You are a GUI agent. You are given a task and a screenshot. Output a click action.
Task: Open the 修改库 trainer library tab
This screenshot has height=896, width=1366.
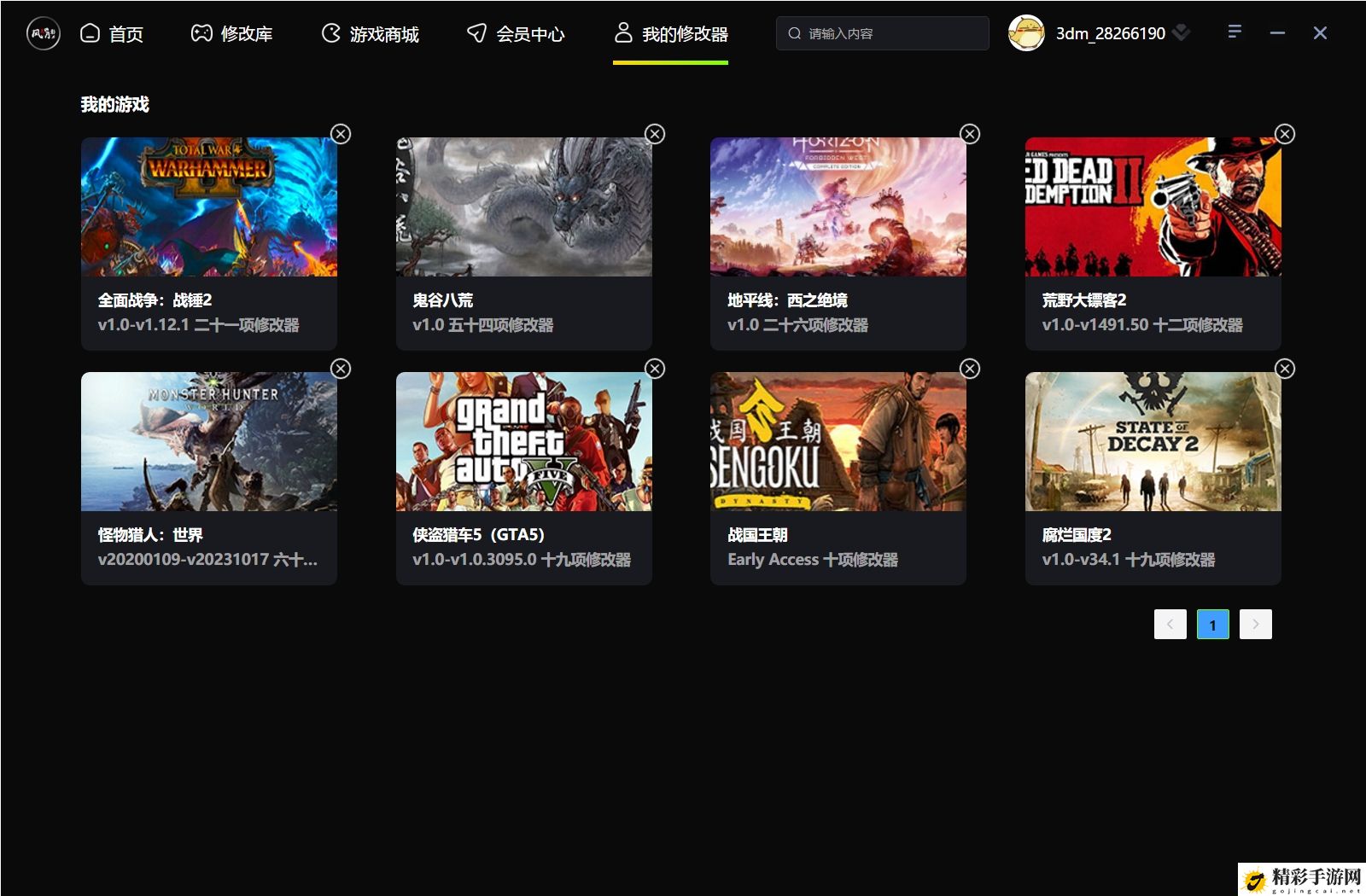click(231, 33)
